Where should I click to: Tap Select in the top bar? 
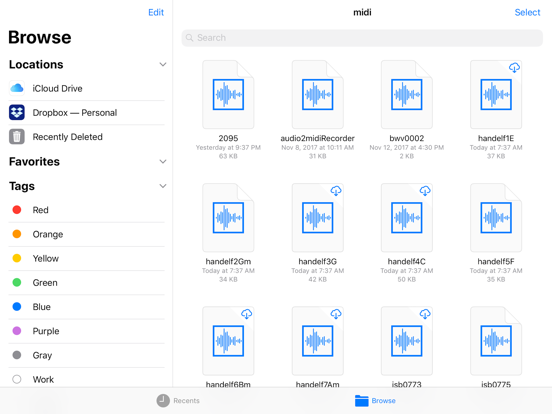point(527,12)
